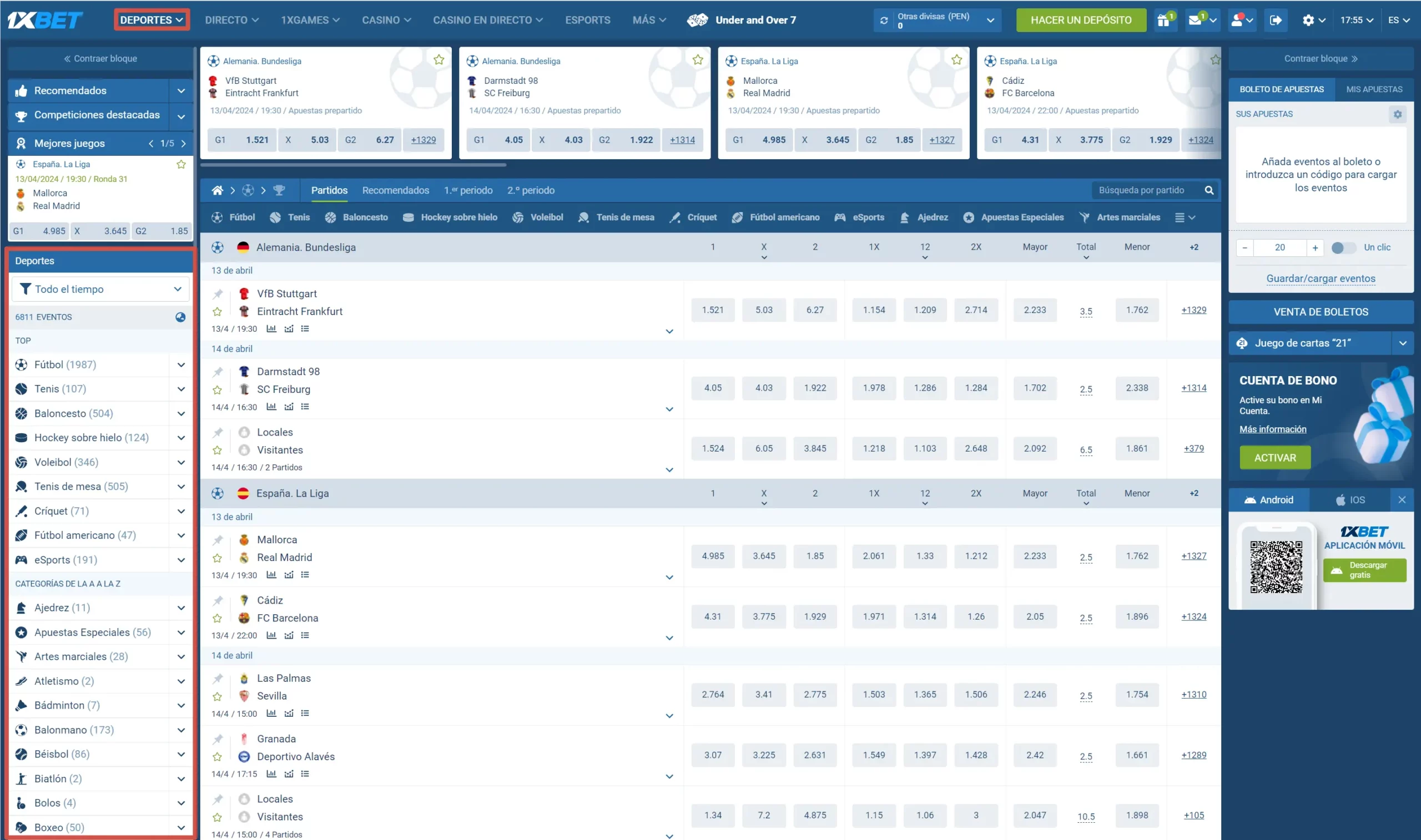Increase the stake with plus button
The height and width of the screenshot is (840, 1421).
(x=1314, y=247)
